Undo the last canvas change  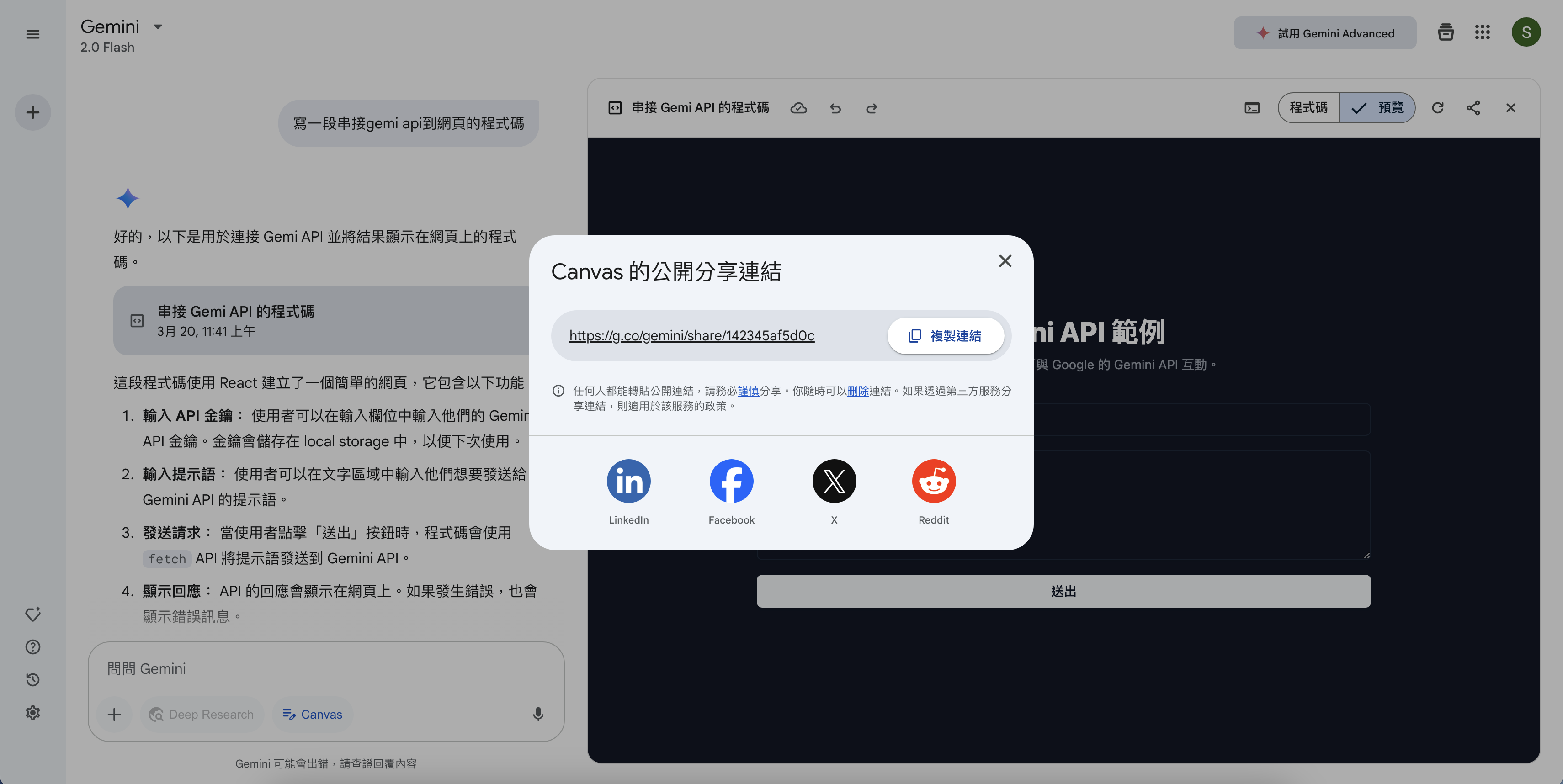pyautogui.click(x=835, y=108)
